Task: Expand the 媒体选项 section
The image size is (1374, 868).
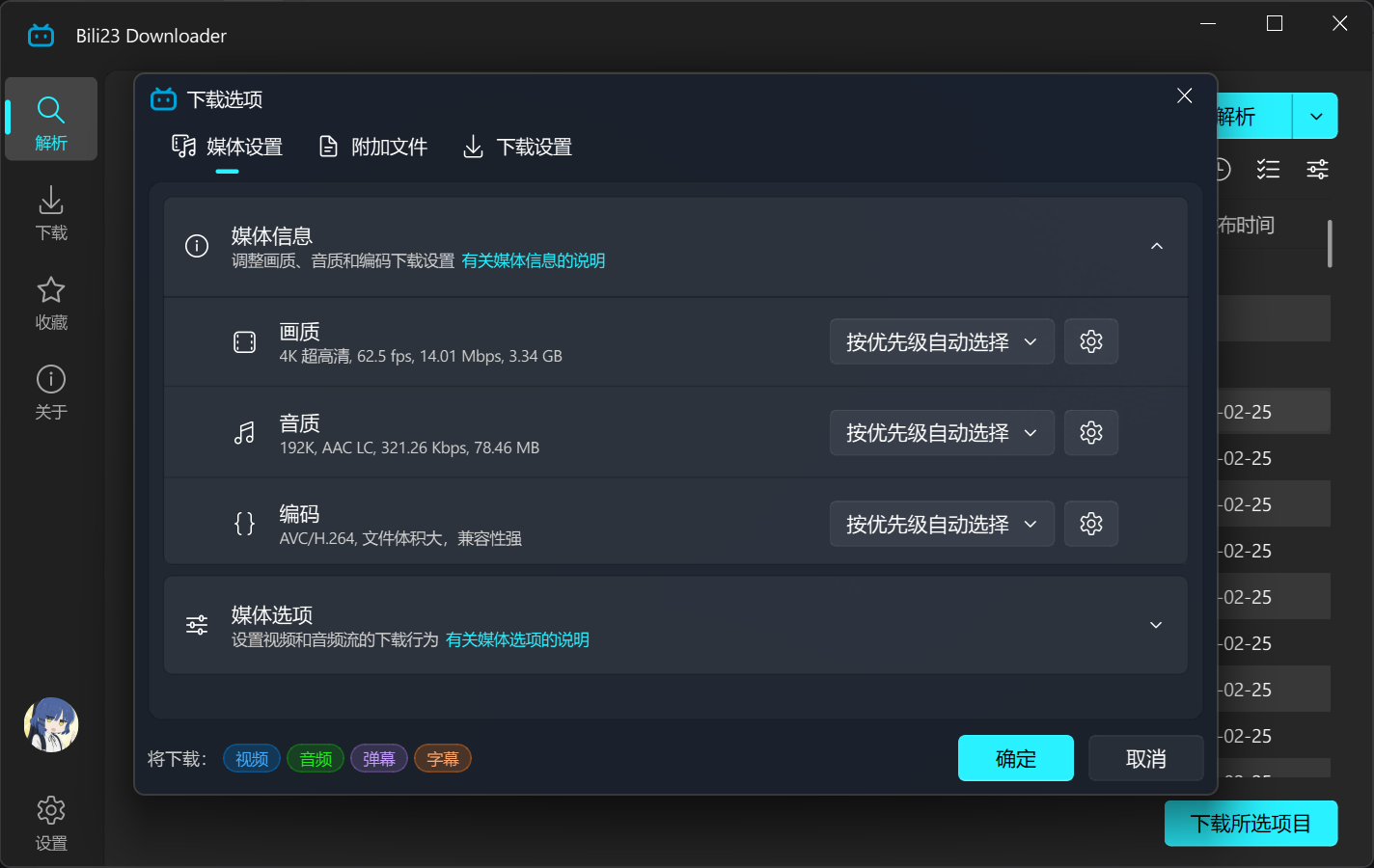Action: [x=1156, y=625]
